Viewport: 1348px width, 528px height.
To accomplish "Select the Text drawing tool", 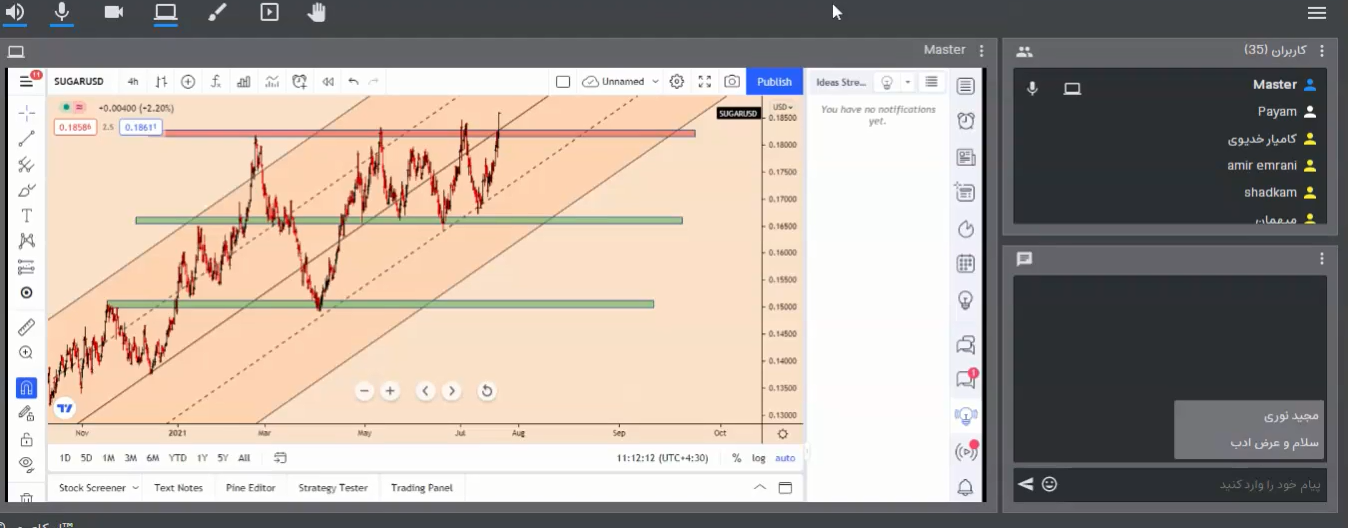I will tap(27, 215).
